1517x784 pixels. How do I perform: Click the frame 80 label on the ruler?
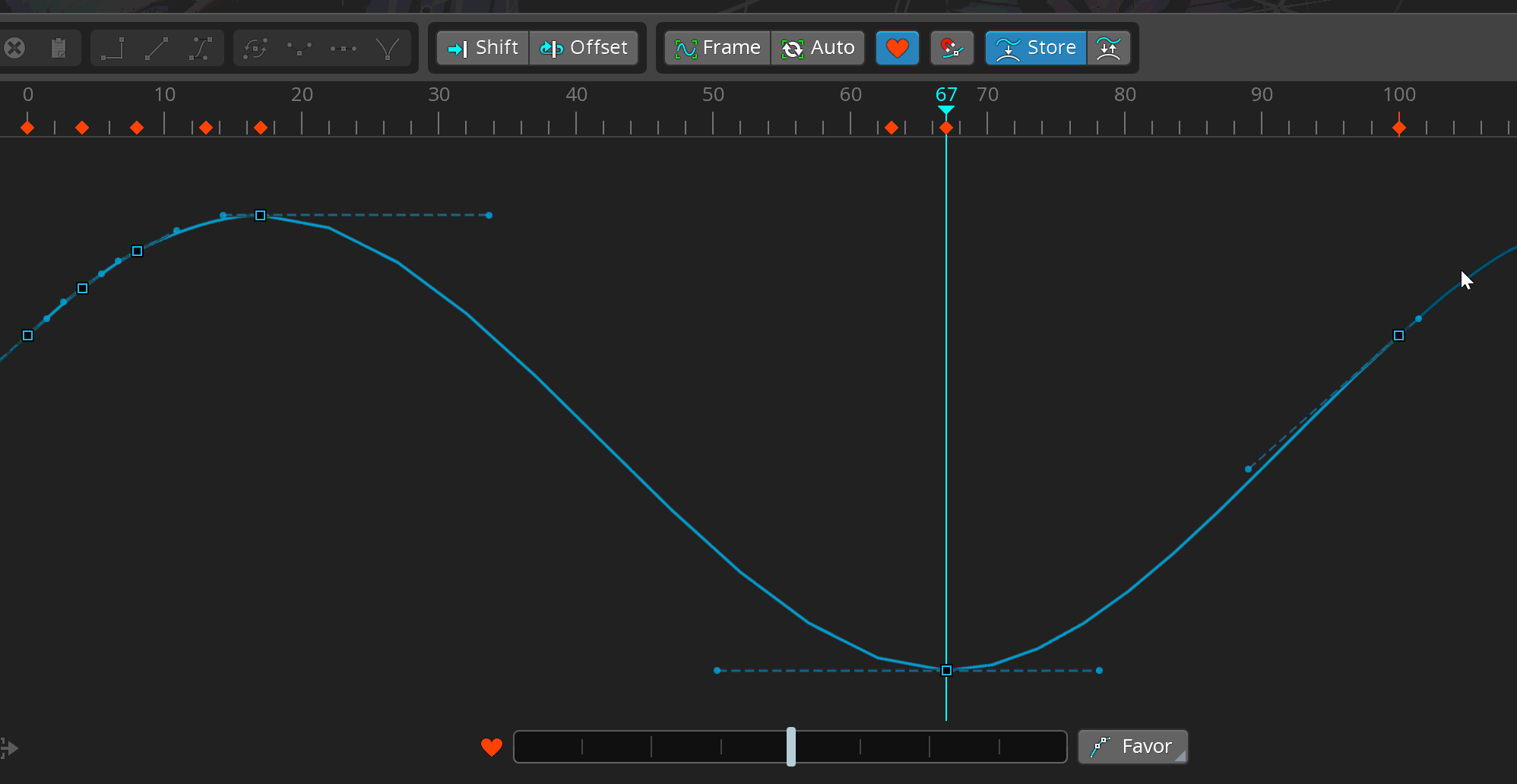pyautogui.click(x=1125, y=94)
